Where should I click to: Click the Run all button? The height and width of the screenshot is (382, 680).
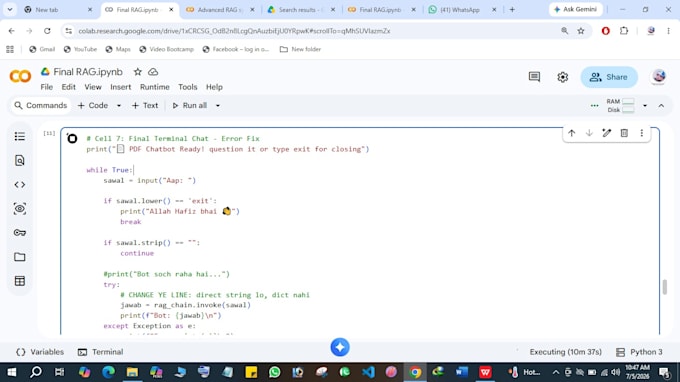(190, 105)
